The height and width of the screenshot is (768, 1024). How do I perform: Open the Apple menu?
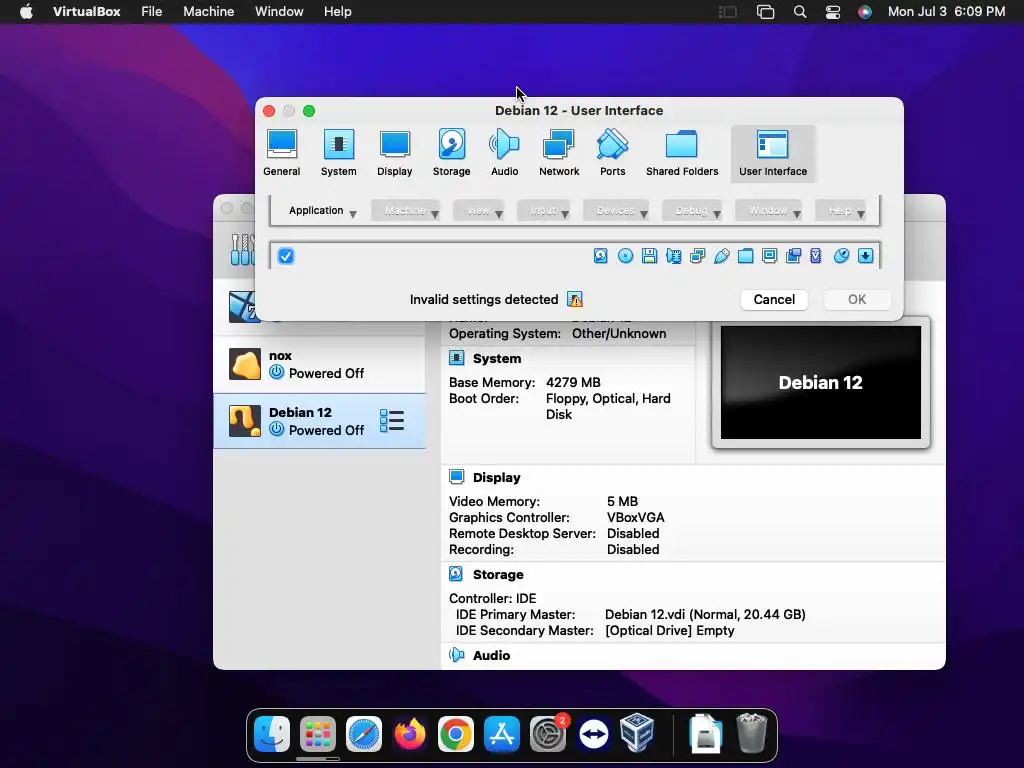pos(26,12)
